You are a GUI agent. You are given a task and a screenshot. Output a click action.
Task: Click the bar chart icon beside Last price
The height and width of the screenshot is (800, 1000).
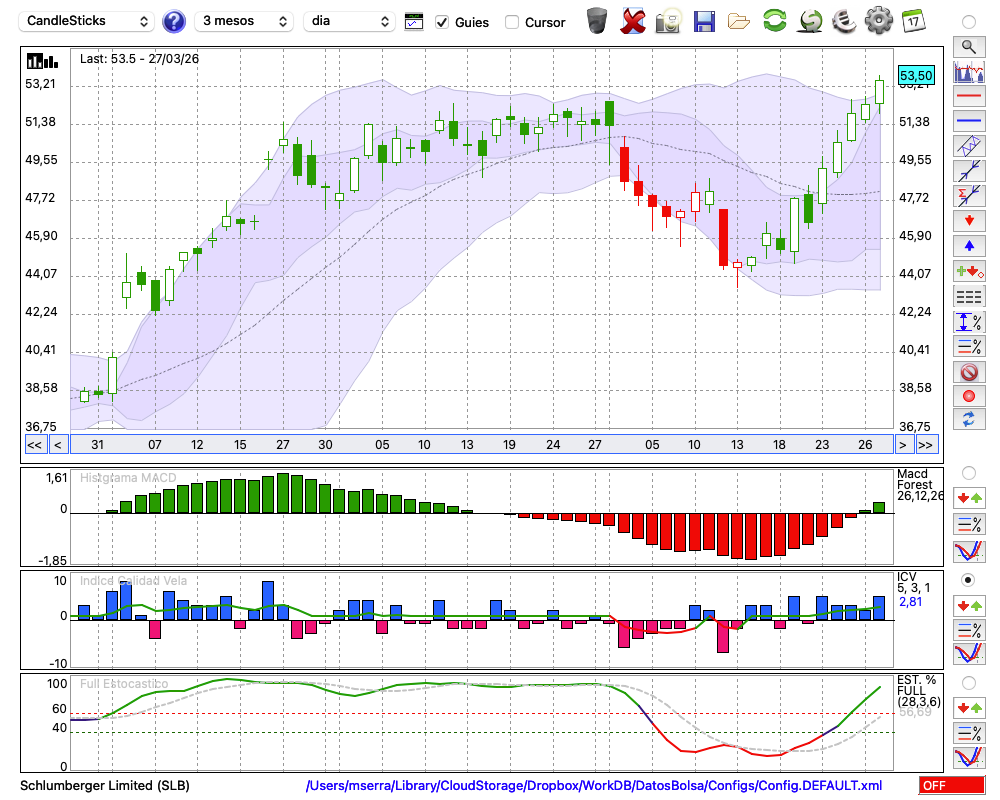(42, 61)
